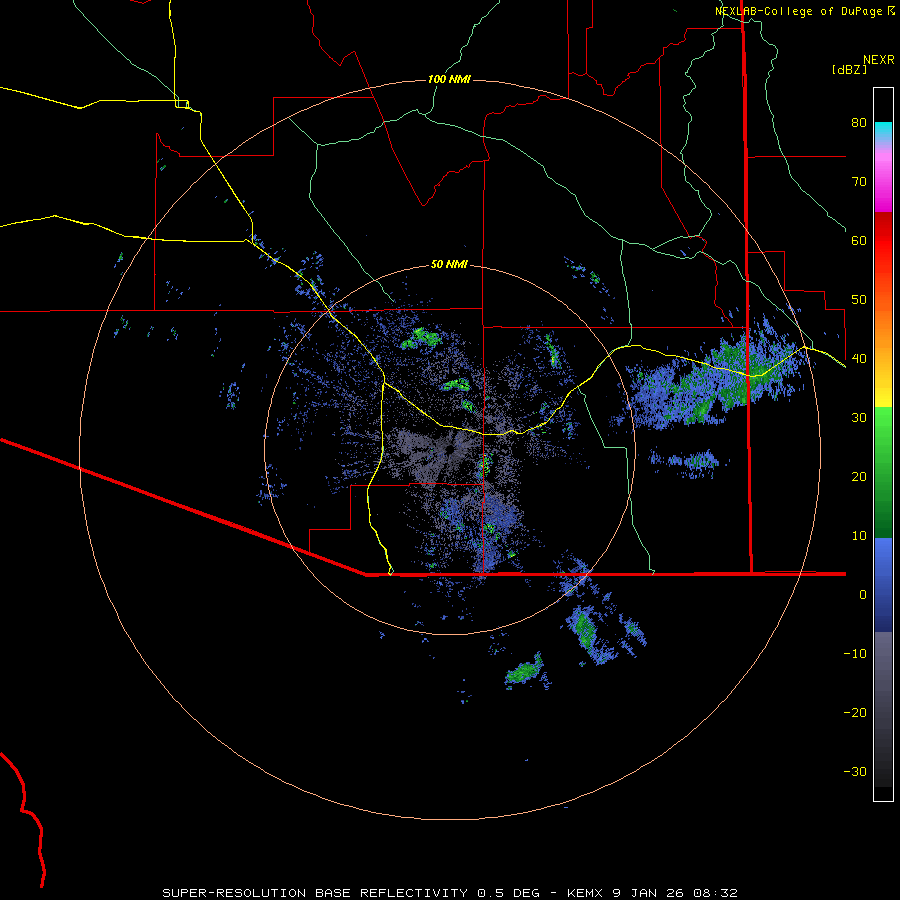Click the "[dBZ]" unit label
Image resolution: width=900 pixels, height=900 pixels.
pyautogui.click(x=849, y=69)
